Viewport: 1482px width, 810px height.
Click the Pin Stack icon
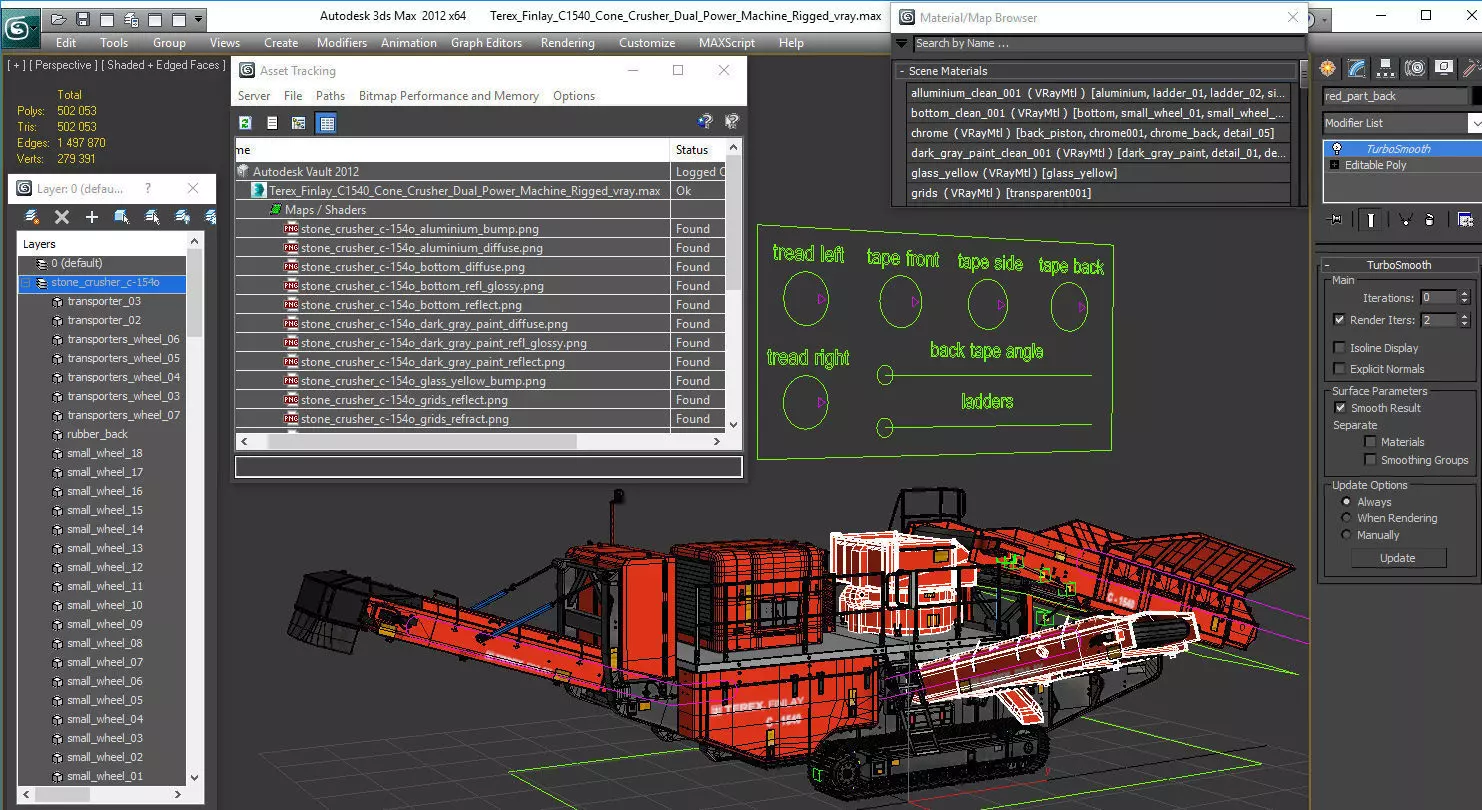pyautogui.click(x=1334, y=220)
